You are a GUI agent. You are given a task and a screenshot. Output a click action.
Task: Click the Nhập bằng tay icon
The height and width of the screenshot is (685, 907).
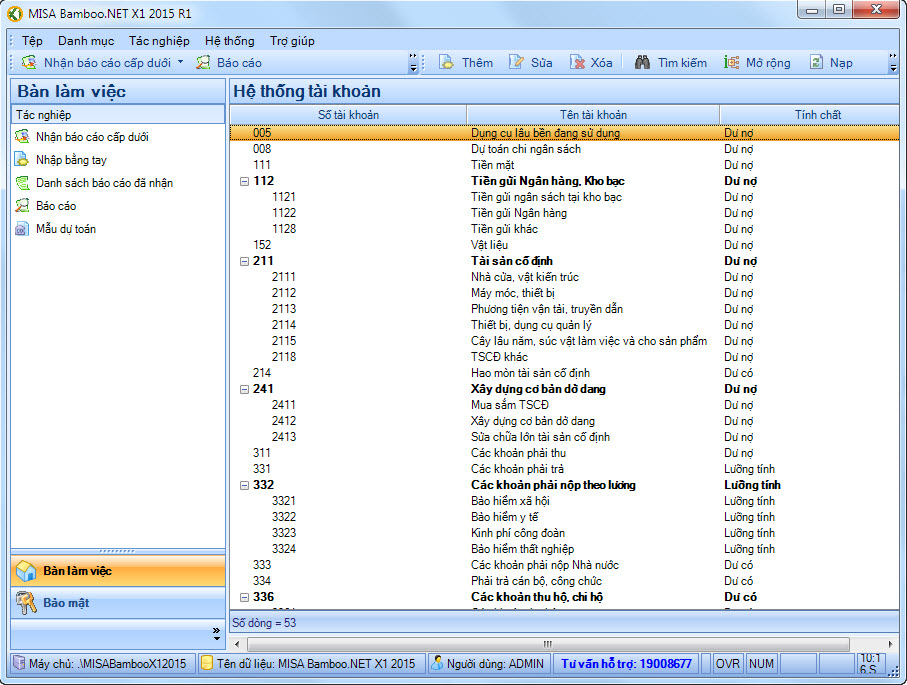point(21,159)
